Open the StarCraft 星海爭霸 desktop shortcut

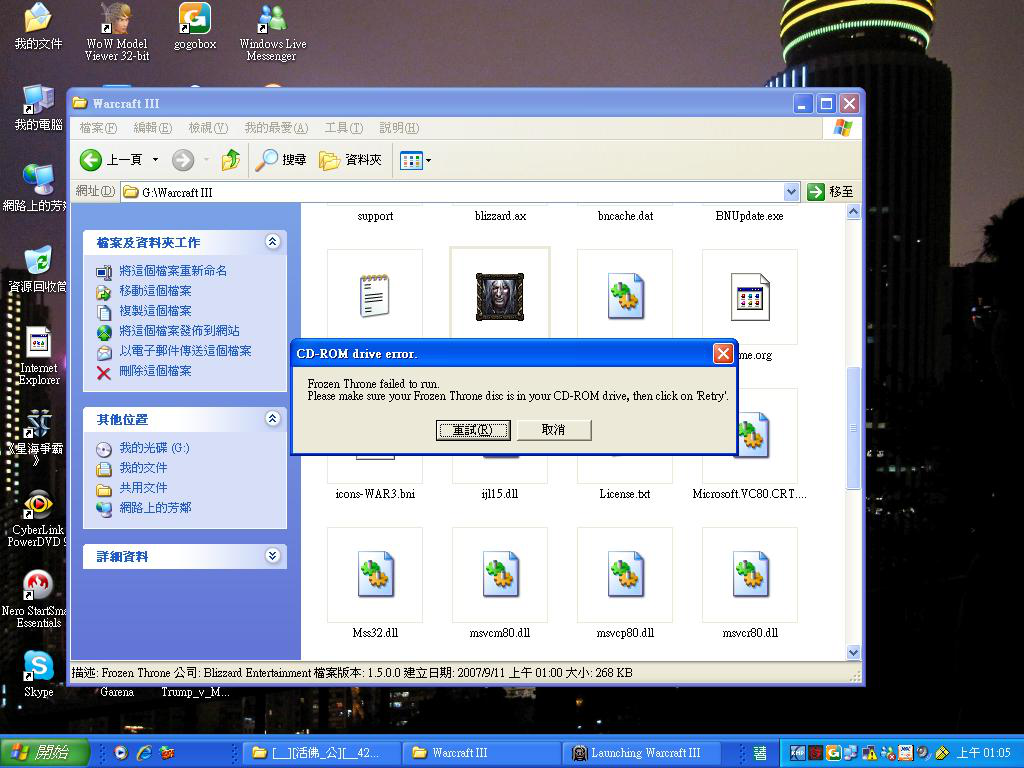coord(36,437)
